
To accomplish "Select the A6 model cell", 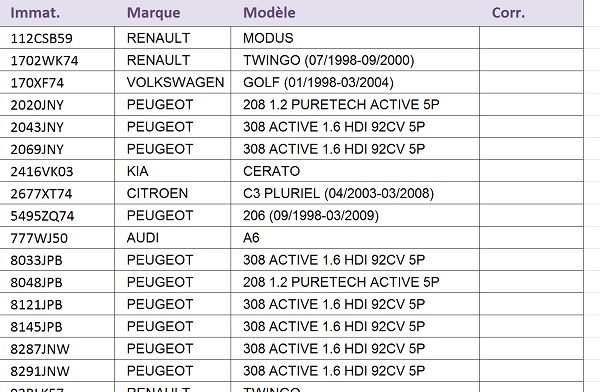I will coord(355,238).
